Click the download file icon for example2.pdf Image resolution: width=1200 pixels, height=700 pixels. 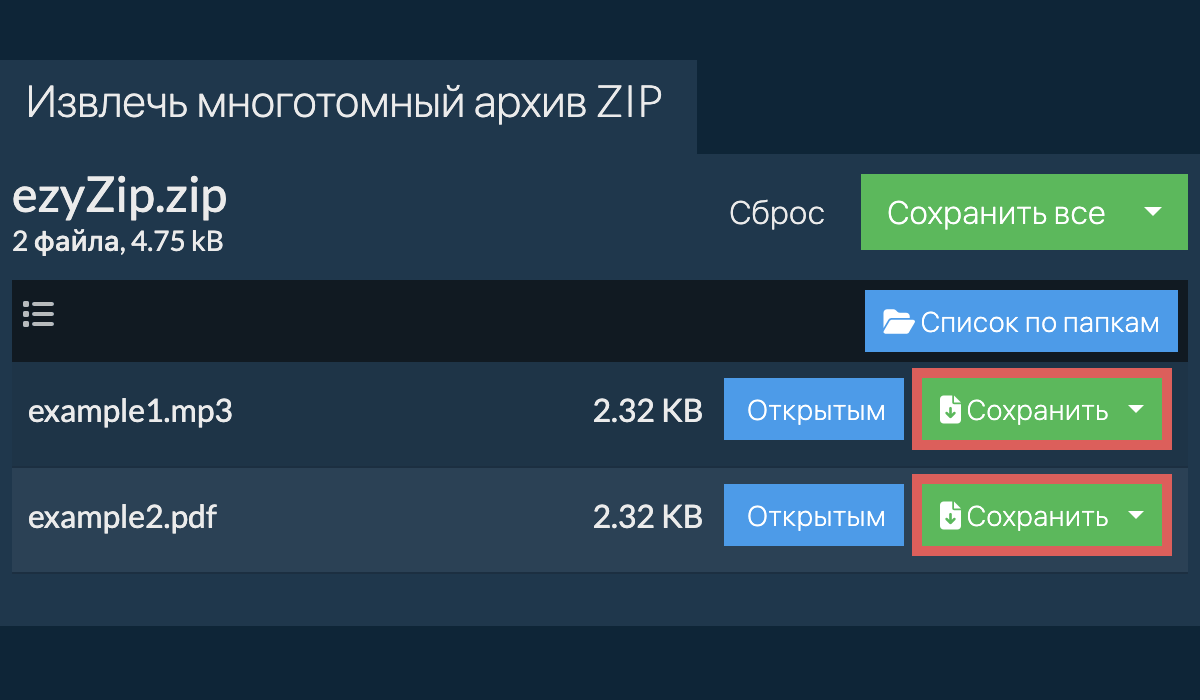950,516
